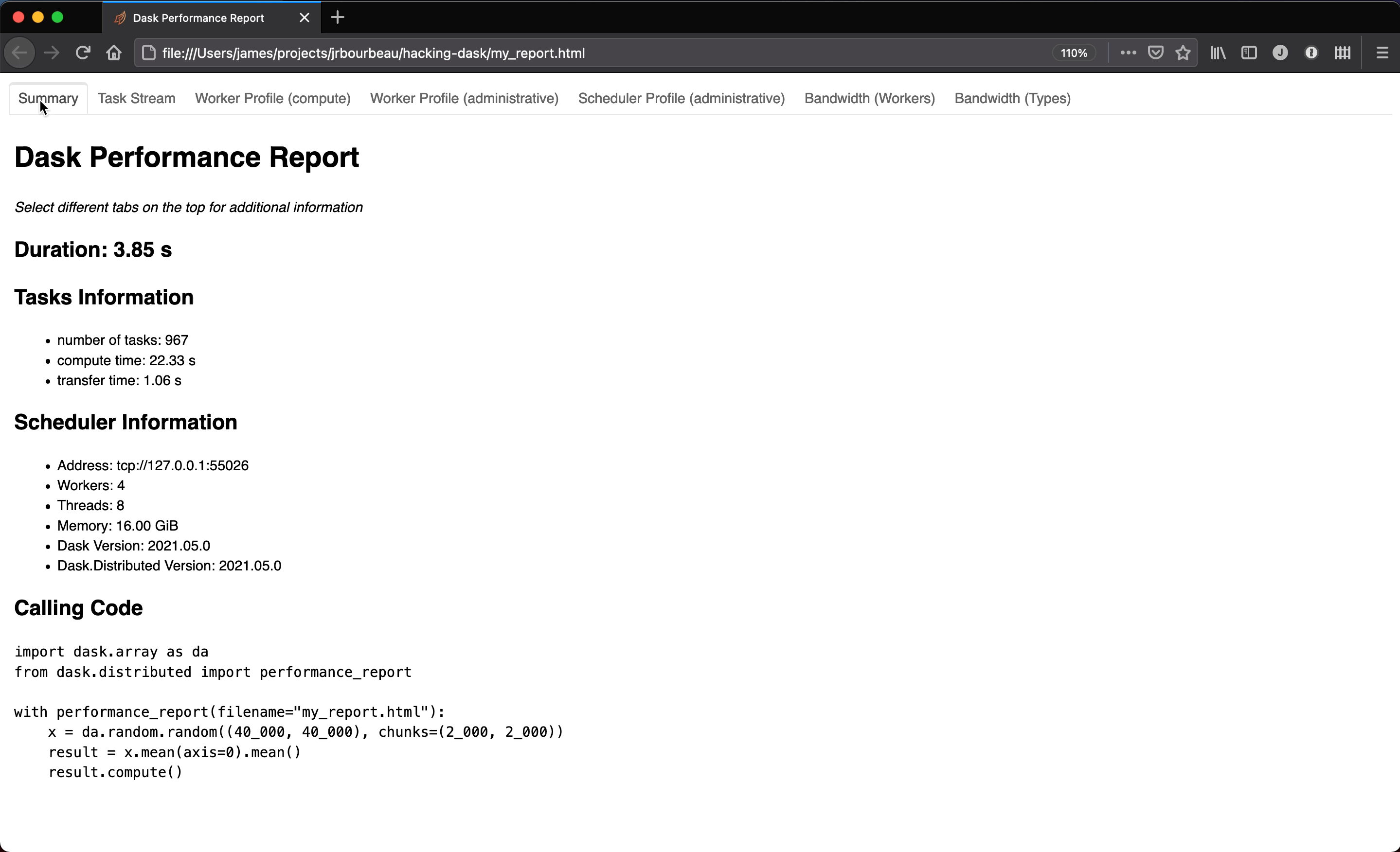1400x852 pixels.
Task: Click the Calling Code heading
Action: click(78, 608)
